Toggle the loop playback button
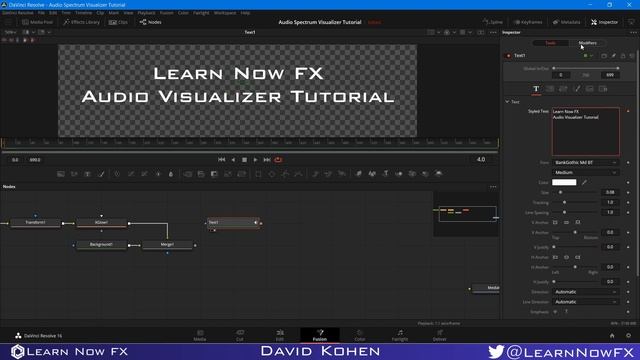Viewport: 640px width, 360px height. (278, 160)
